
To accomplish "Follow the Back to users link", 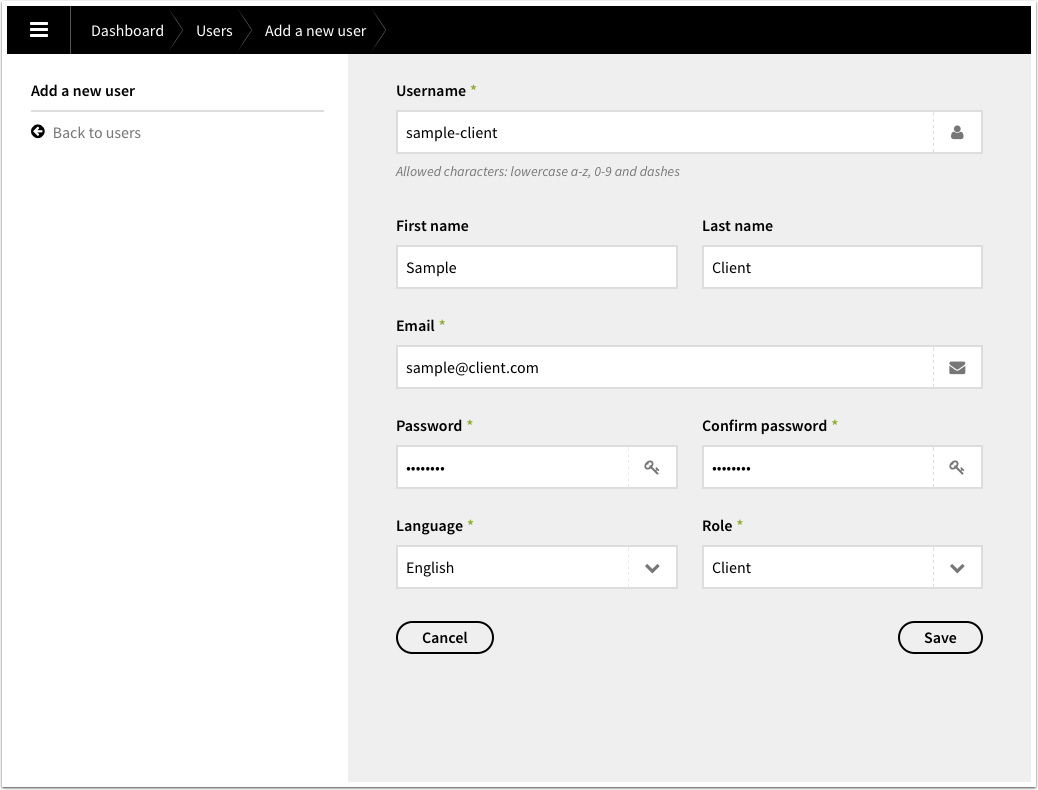I will 97,132.
